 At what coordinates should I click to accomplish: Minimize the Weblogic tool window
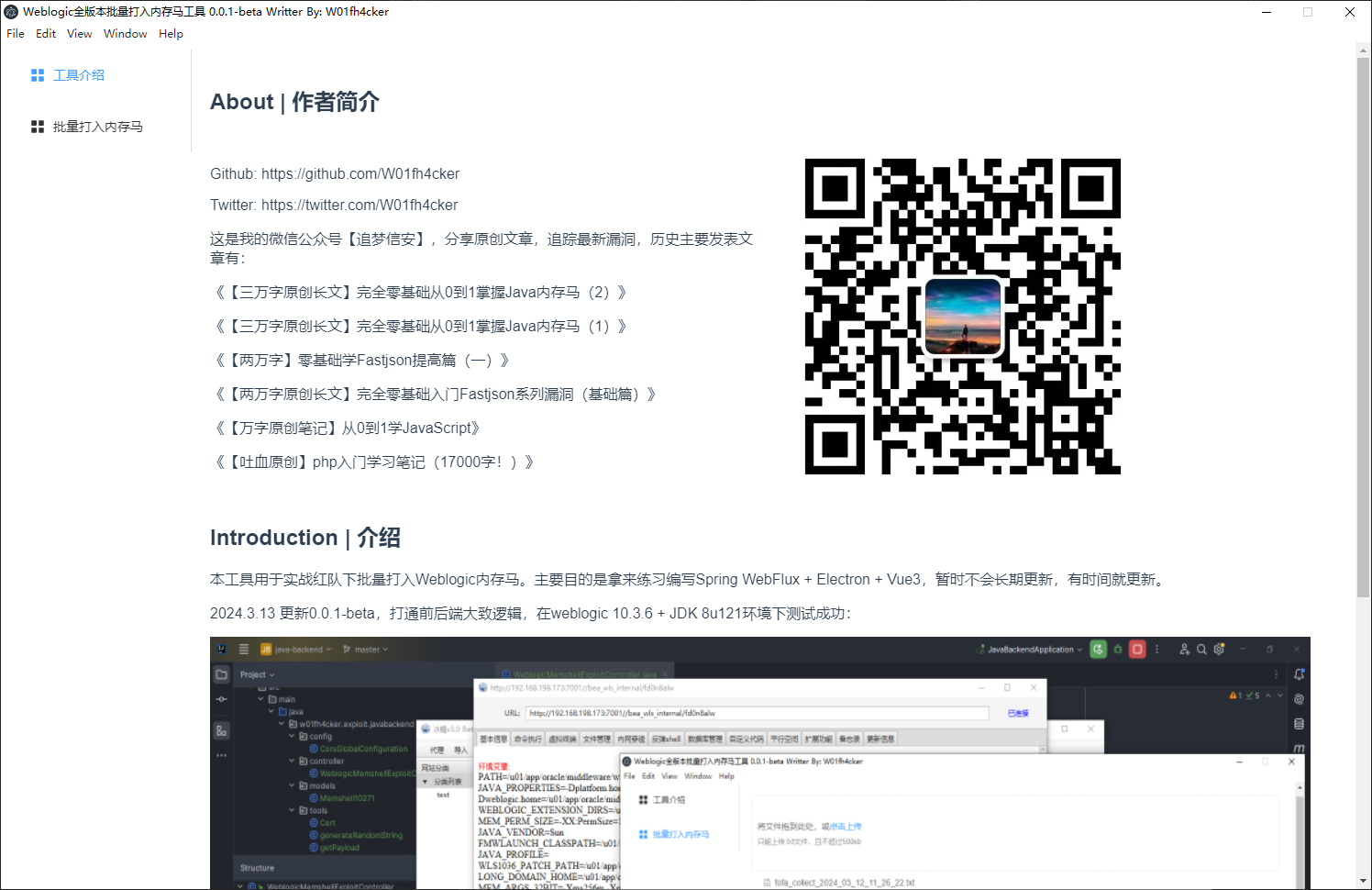(1267, 12)
